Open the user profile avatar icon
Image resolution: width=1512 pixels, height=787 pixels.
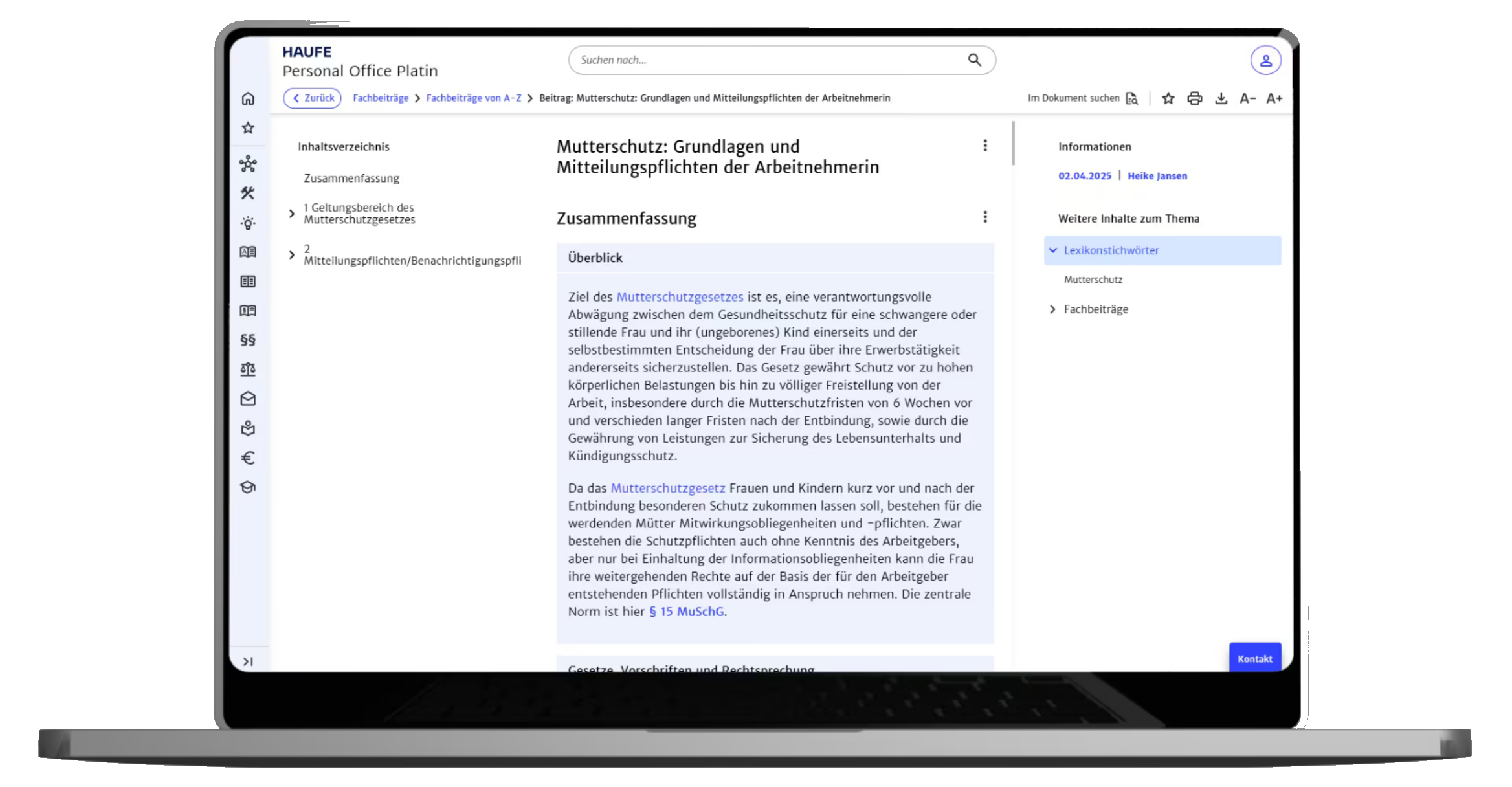1265,61
